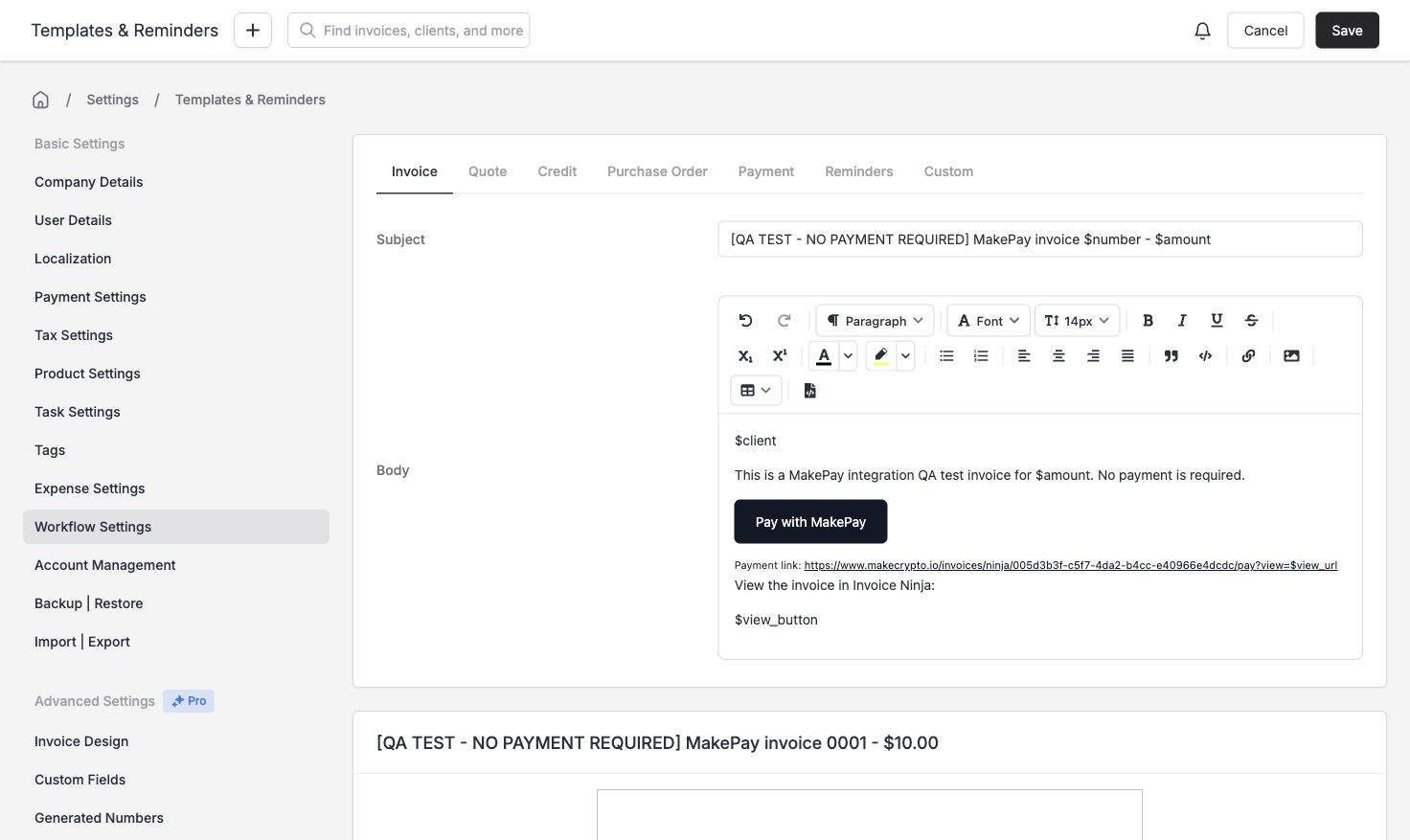Viewport: 1410px width, 840px height.
Task: Click the Subject input field
Action: tap(1040, 239)
